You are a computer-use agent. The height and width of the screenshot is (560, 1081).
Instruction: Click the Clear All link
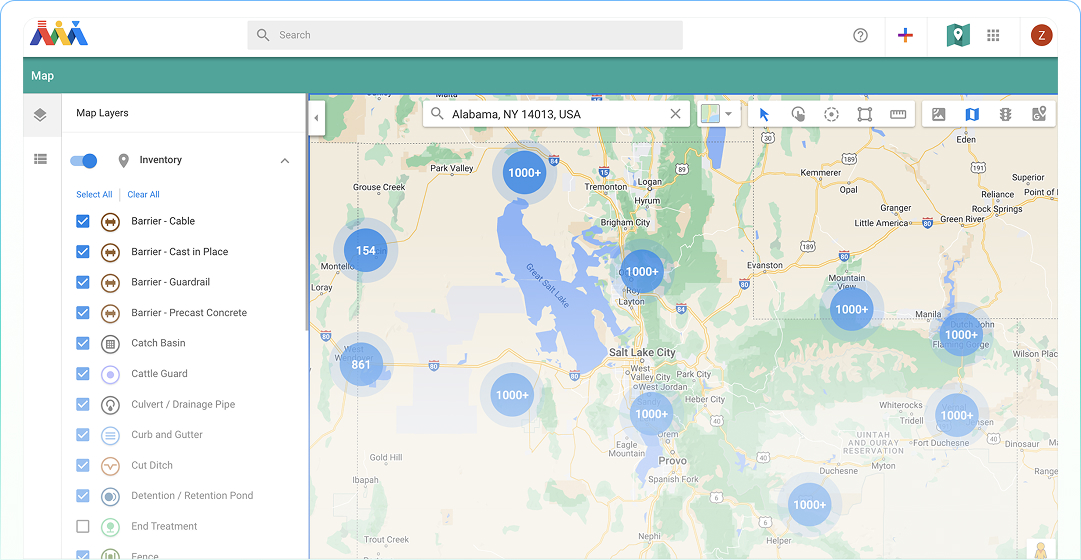click(143, 194)
